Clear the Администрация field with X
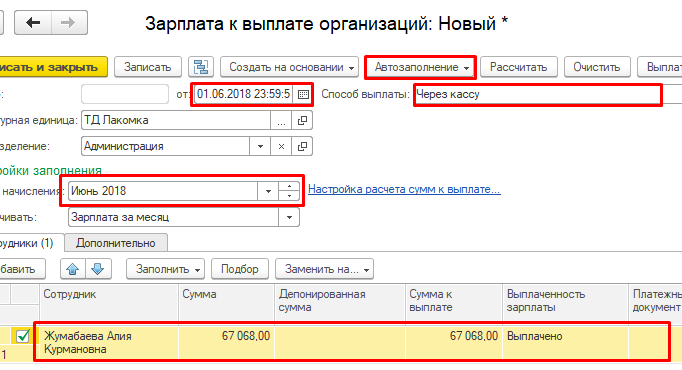The width and height of the screenshot is (682, 370). click(x=281, y=147)
